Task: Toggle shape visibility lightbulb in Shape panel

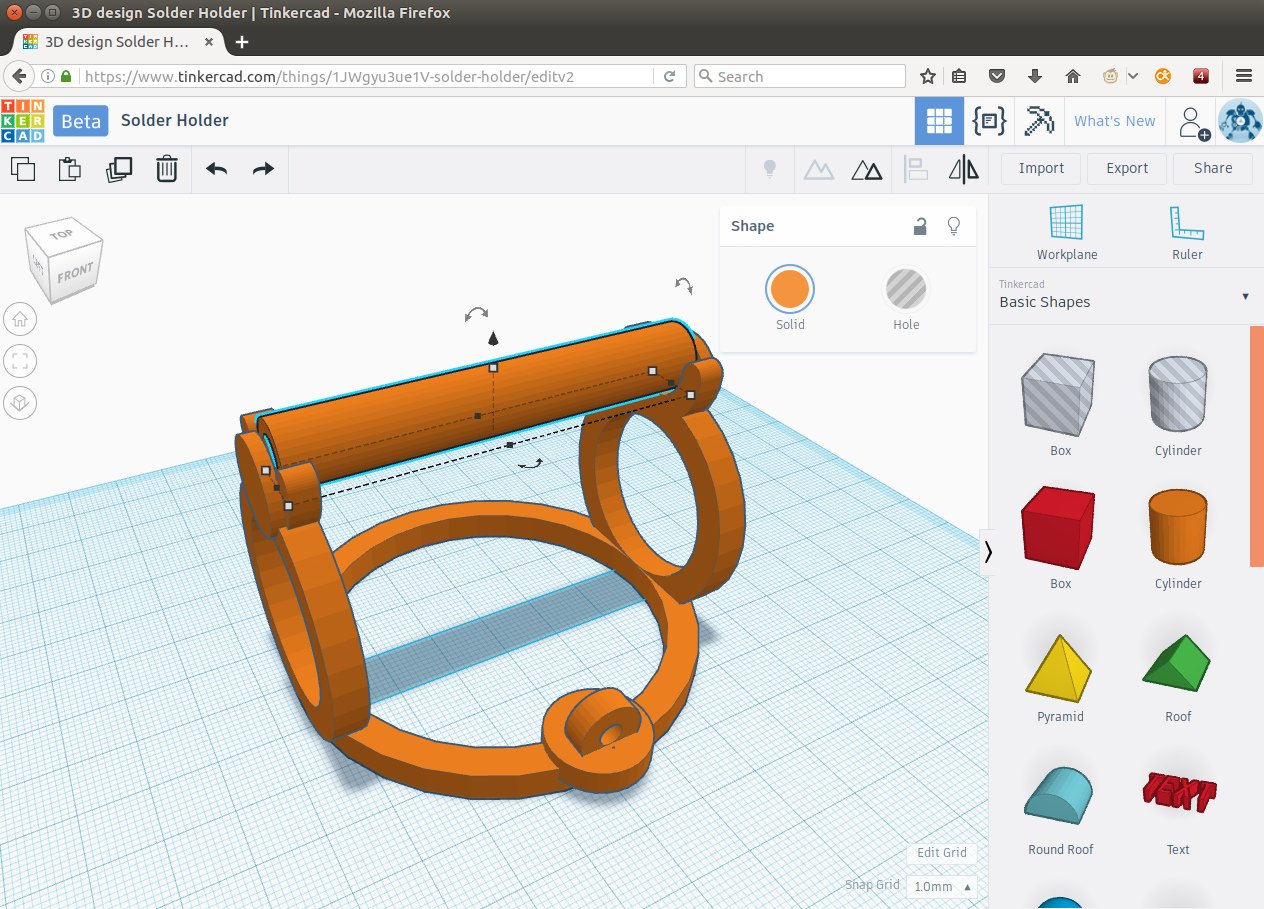Action: coord(954,227)
